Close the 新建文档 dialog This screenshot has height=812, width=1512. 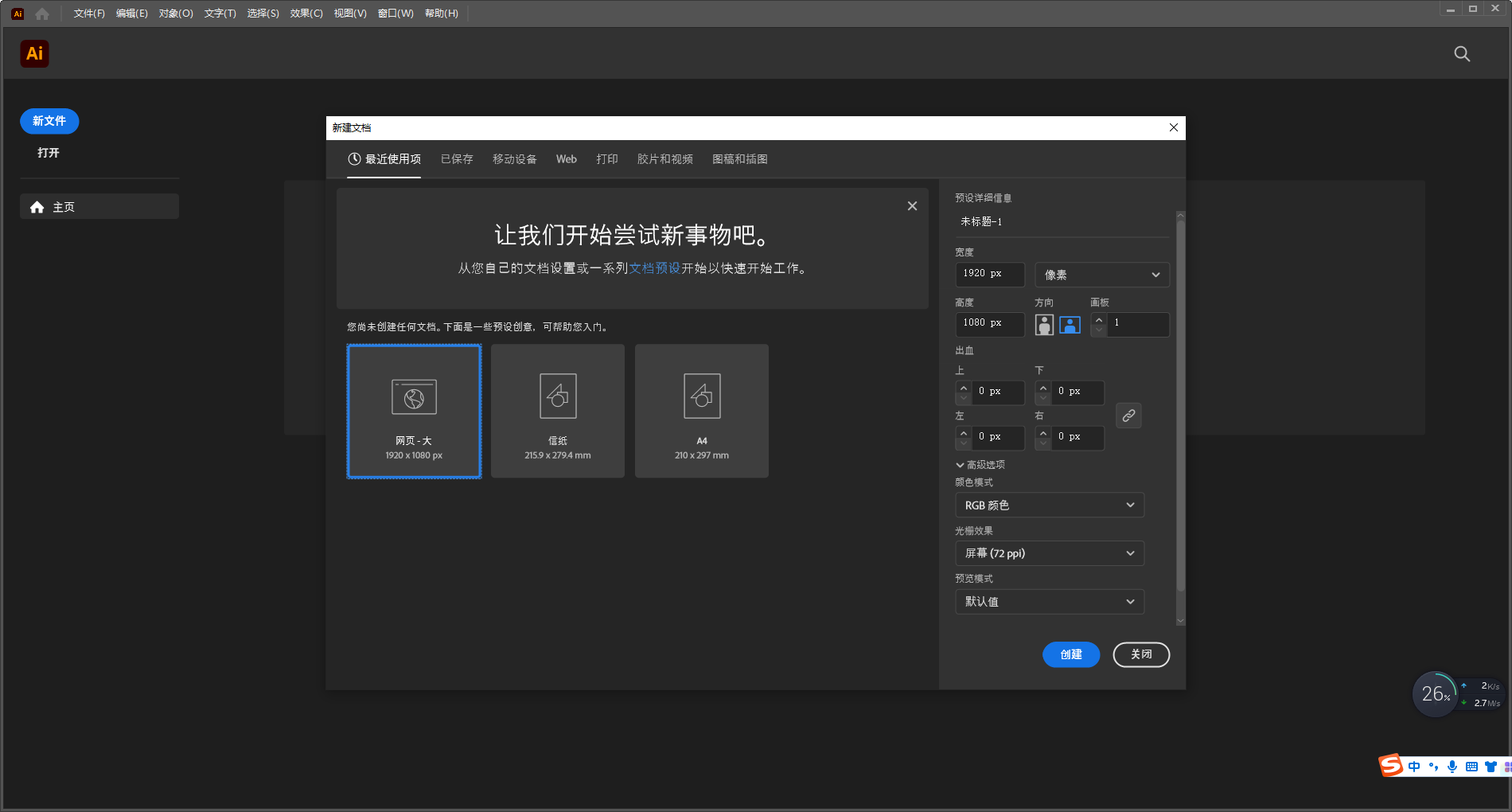(x=1173, y=127)
